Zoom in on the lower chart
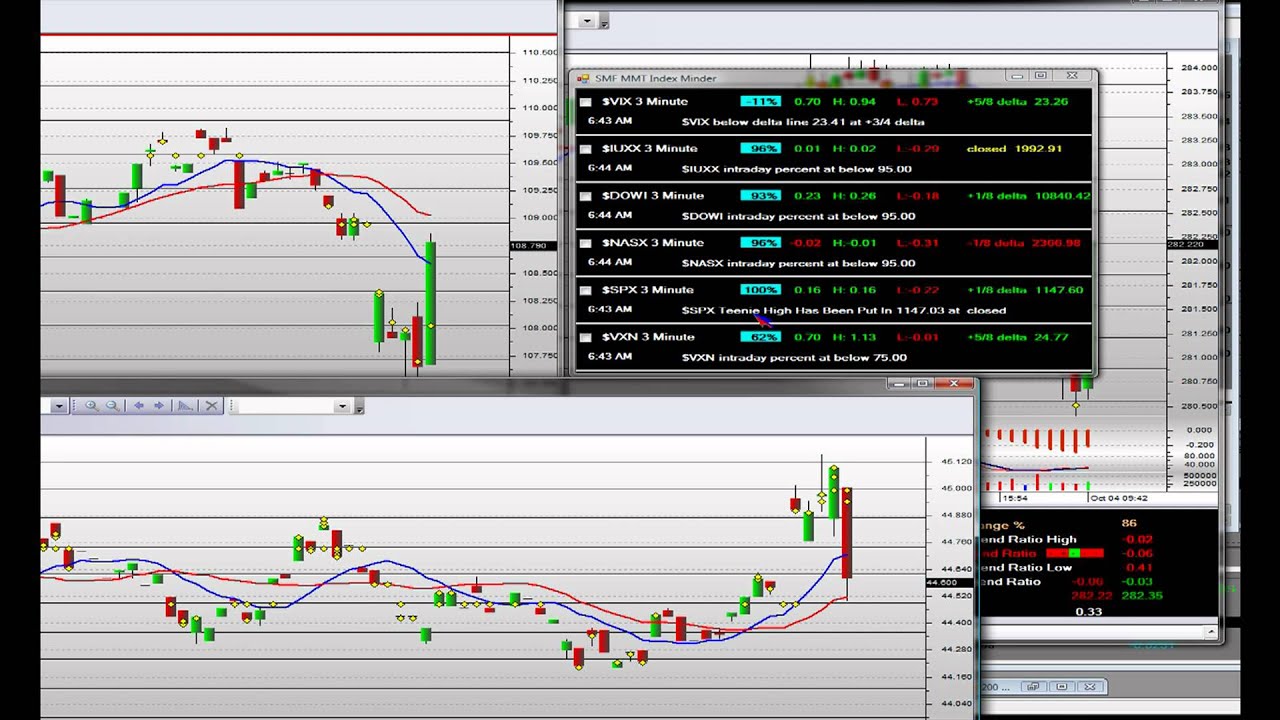This screenshot has height=720, width=1280. pos(91,405)
